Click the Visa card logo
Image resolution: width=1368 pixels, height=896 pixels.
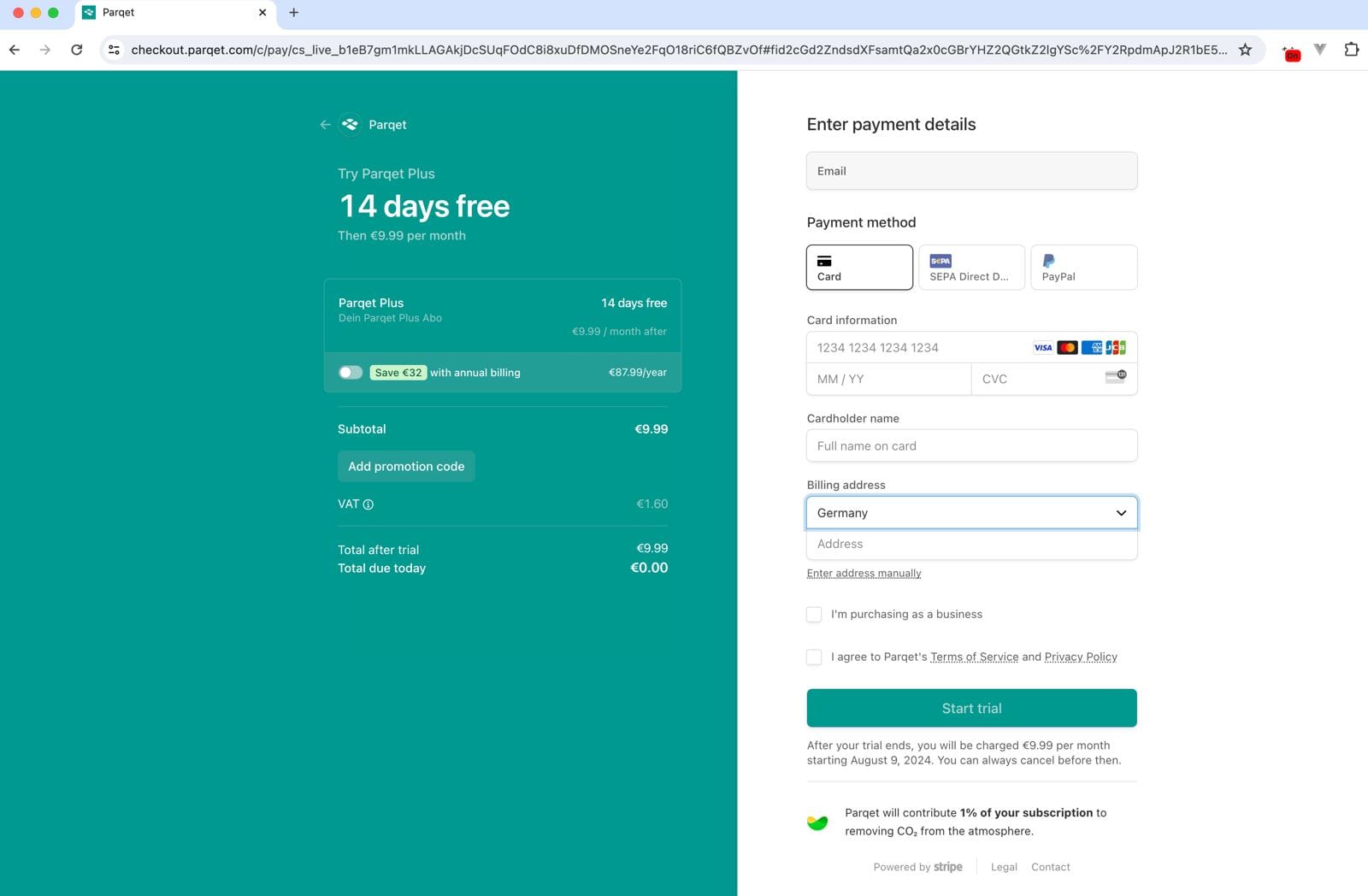pos(1043,348)
